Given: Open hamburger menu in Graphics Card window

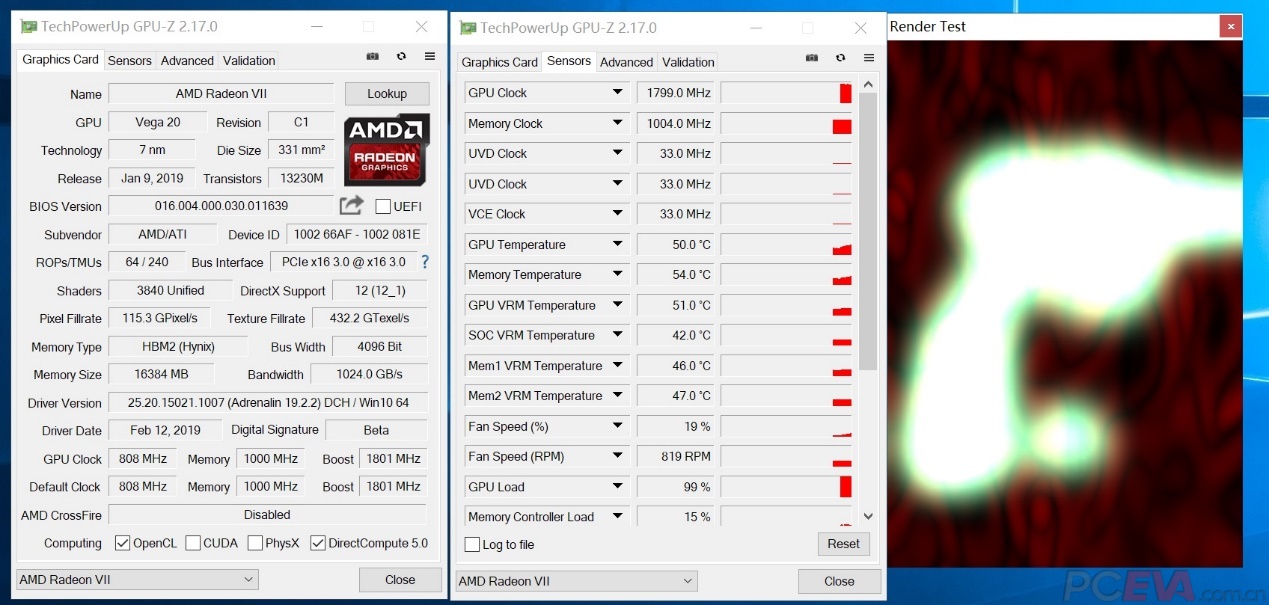Looking at the screenshot, I should coord(430,57).
